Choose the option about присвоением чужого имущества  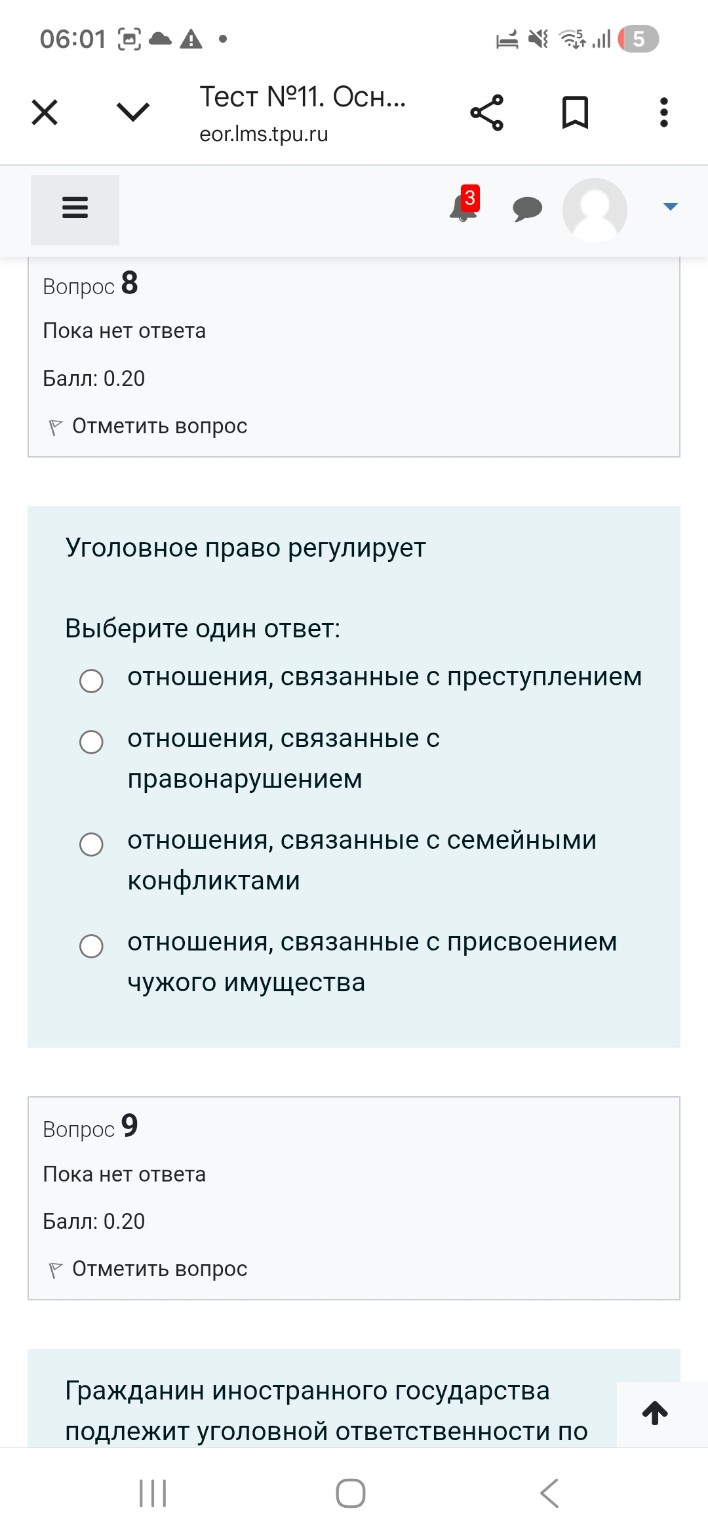coord(91,945)
